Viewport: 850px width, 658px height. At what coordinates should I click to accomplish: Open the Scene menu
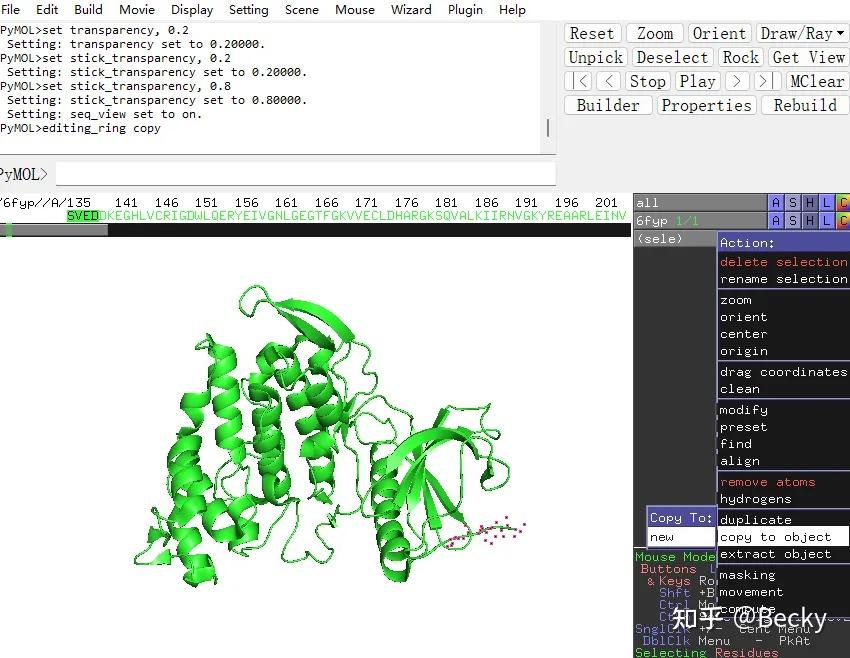point(302,10)
